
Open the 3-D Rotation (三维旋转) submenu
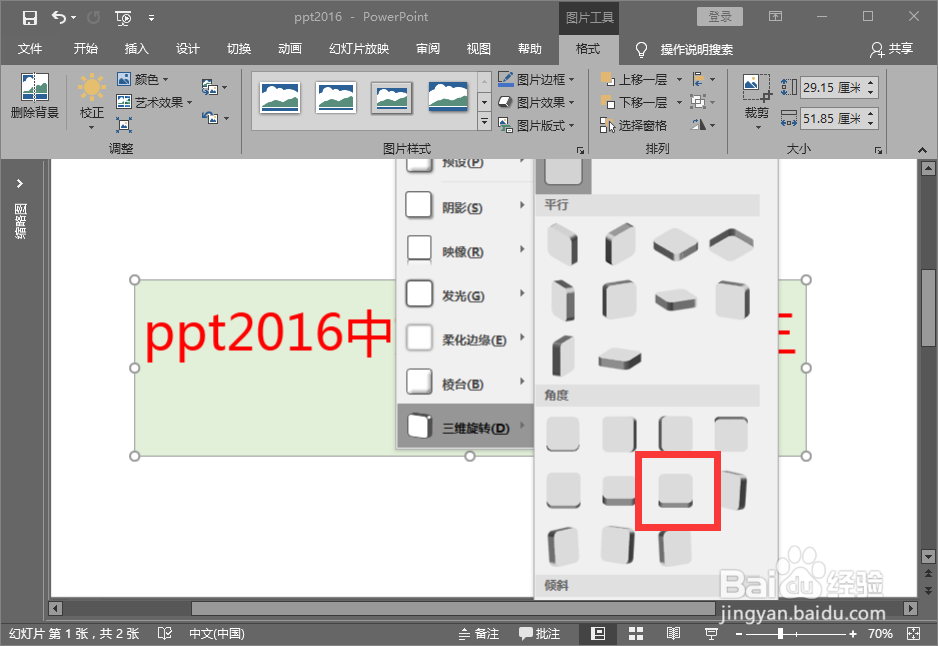(465, 427)
